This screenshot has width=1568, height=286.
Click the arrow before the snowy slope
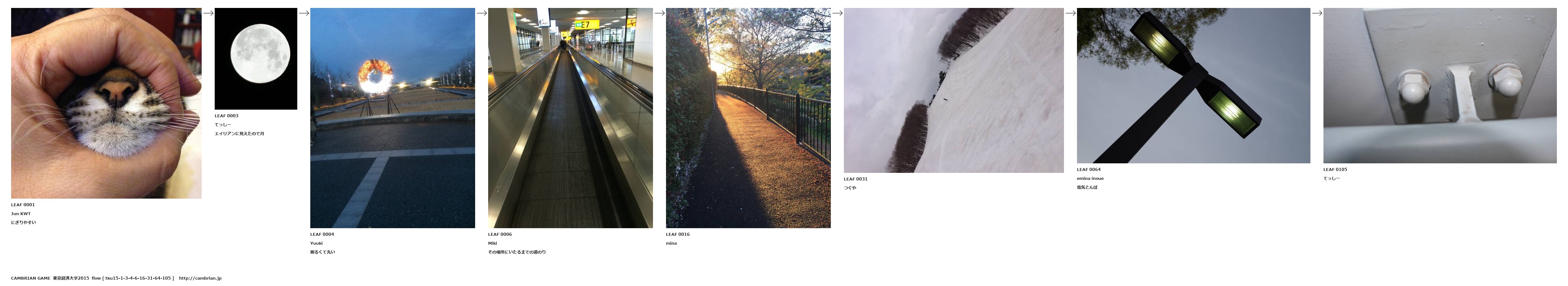click(x=837, y=13)
